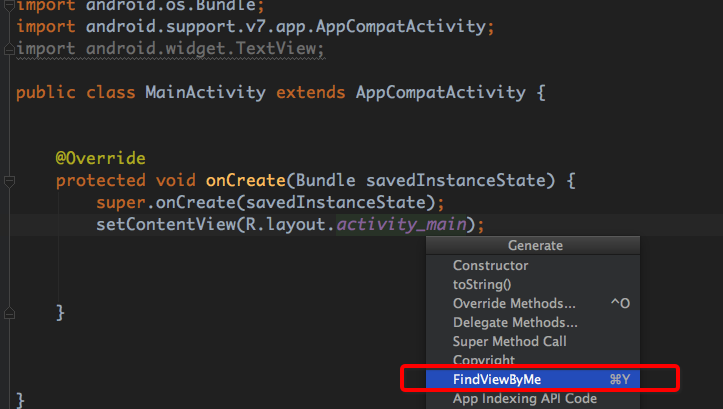Select App Indexing API Code
The height and width of the screenshot is (409, 723).
point(524,398)
